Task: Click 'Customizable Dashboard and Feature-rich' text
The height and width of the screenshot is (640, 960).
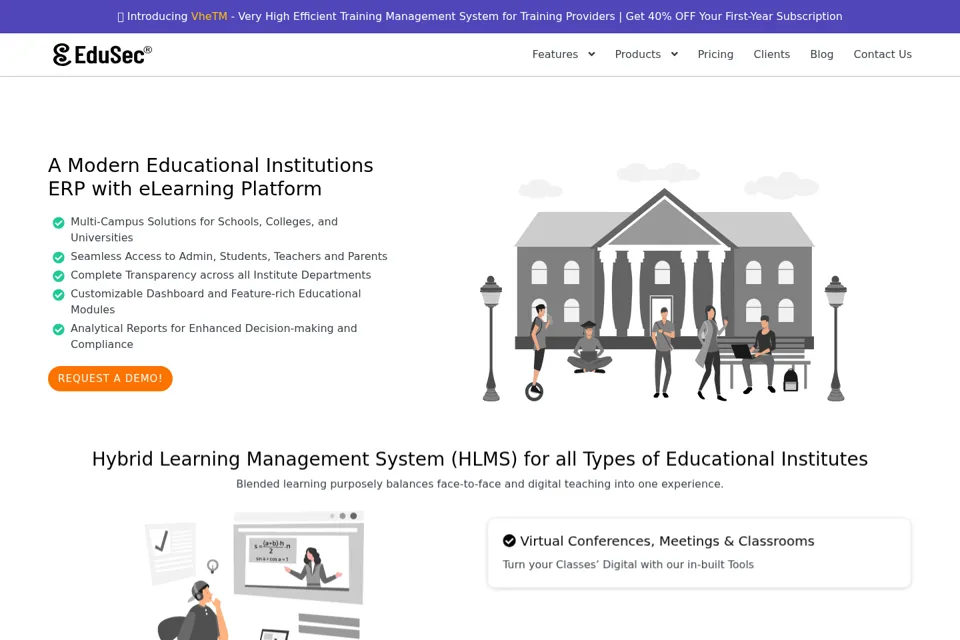Action: pyautogui.click(x=216, y=301)
